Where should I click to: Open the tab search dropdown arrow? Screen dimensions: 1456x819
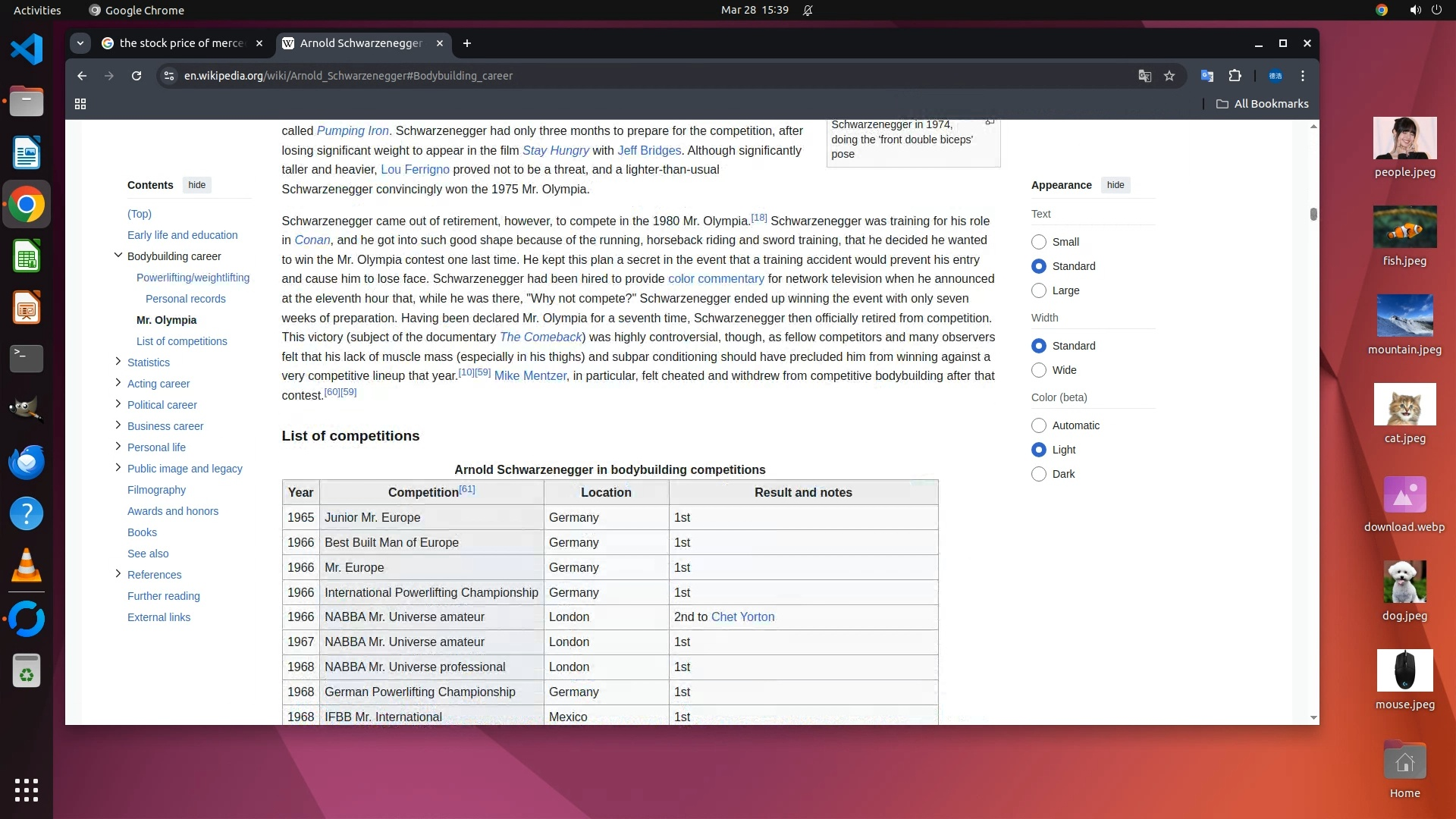tap(80, 43)
